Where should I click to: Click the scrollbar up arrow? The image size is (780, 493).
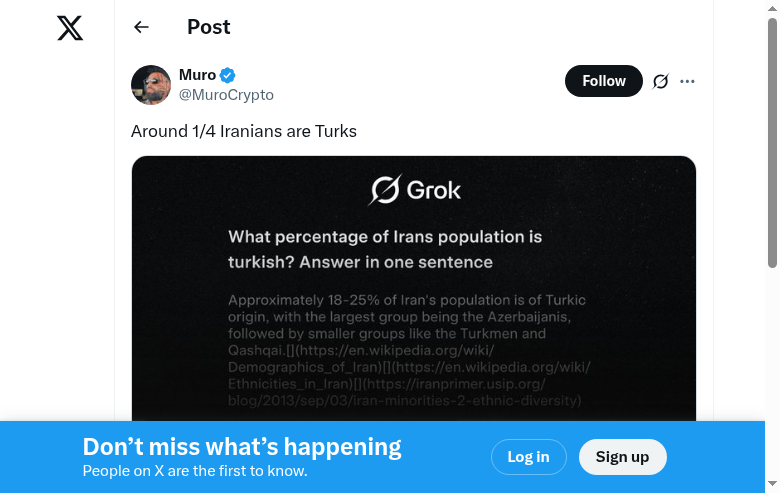(x=772, y=7)
